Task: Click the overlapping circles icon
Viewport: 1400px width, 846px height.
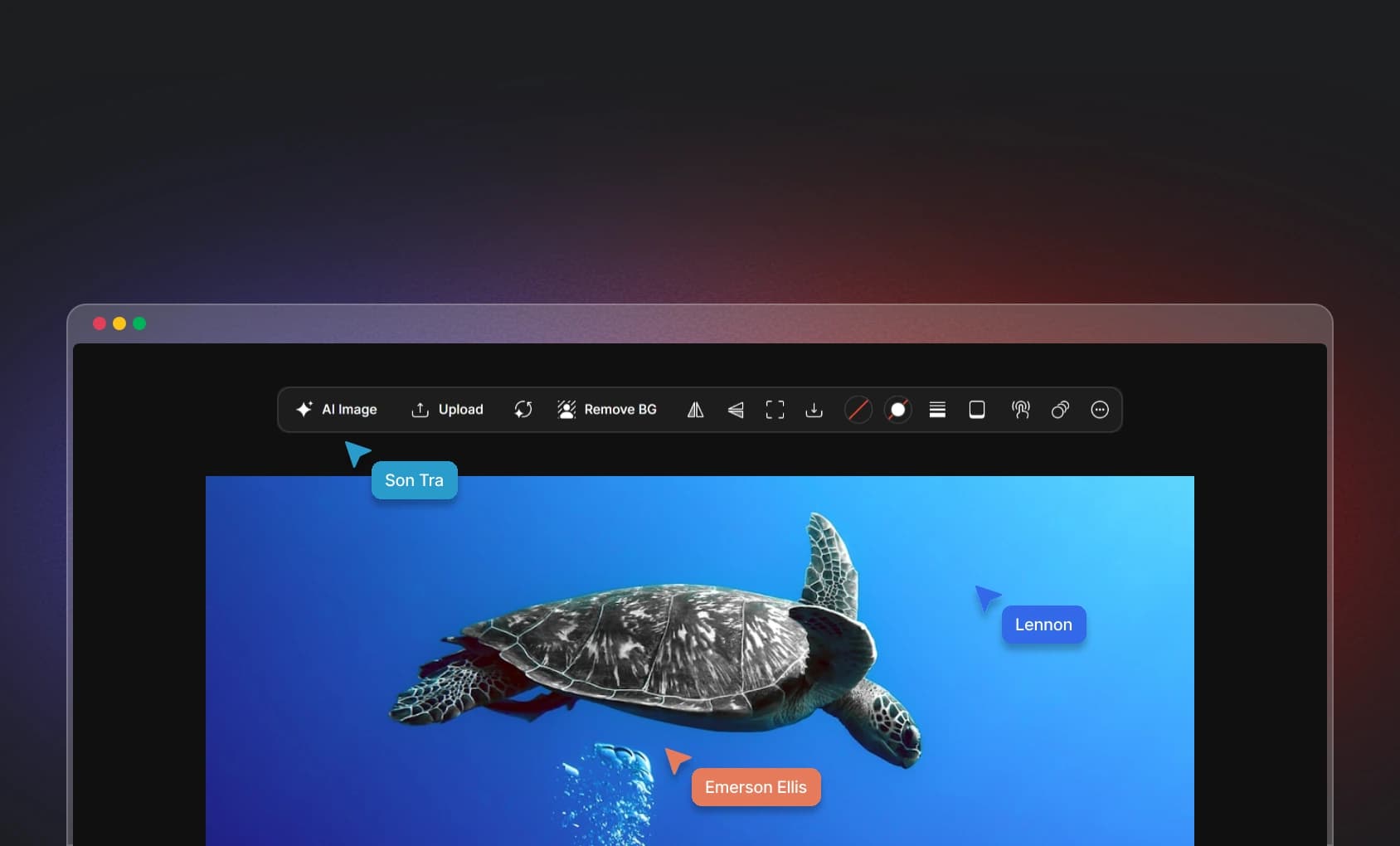Action: point(1060,410)
